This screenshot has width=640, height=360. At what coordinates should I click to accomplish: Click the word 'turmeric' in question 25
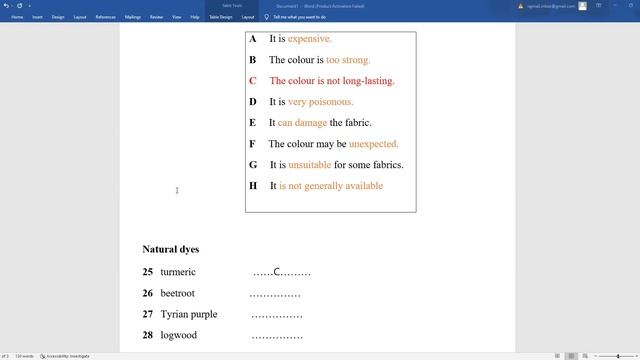pos(178,272)
